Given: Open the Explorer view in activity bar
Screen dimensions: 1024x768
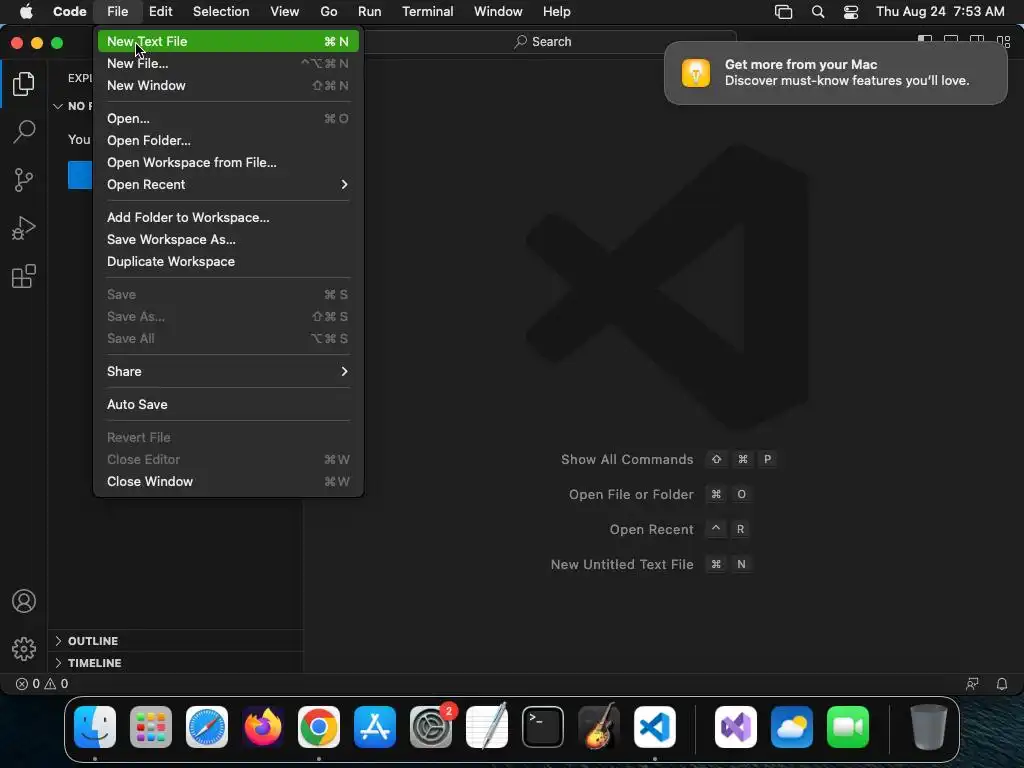Looking at the screenshot, I should (x=24, y=84).
